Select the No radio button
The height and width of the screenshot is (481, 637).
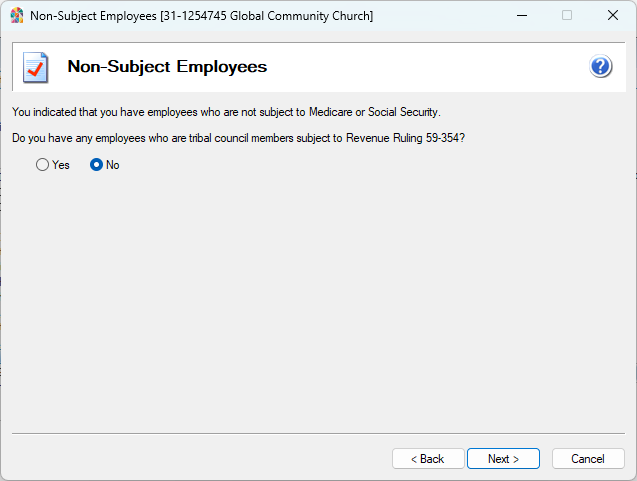point(96,165)
